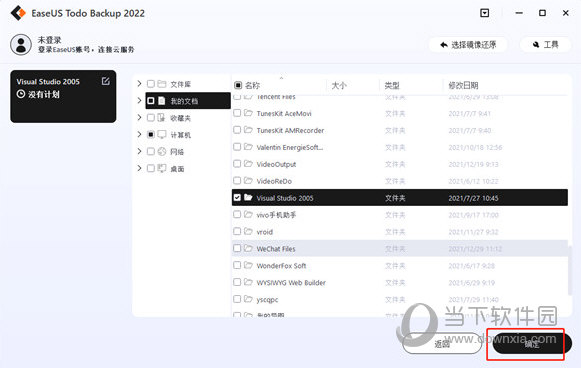Select the 'yscqpc' row name
Image resolution: width=581 pixels, height=368 pixels.
pos(267,300)
